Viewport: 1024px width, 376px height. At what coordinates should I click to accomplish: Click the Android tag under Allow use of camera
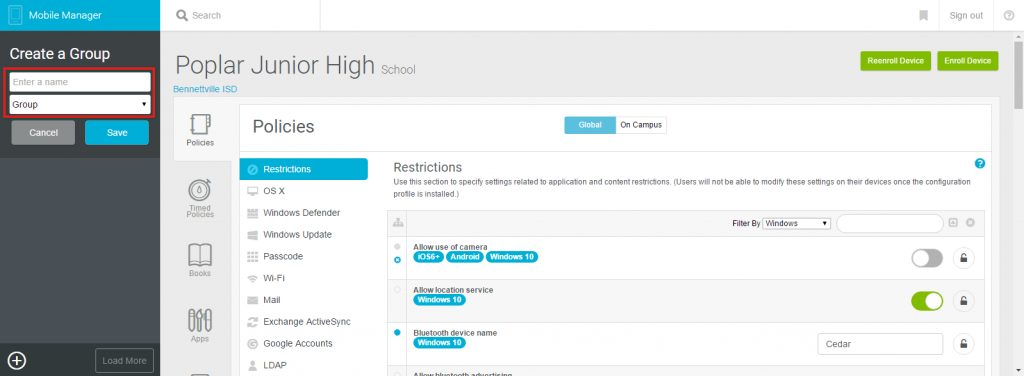[464, 257]
